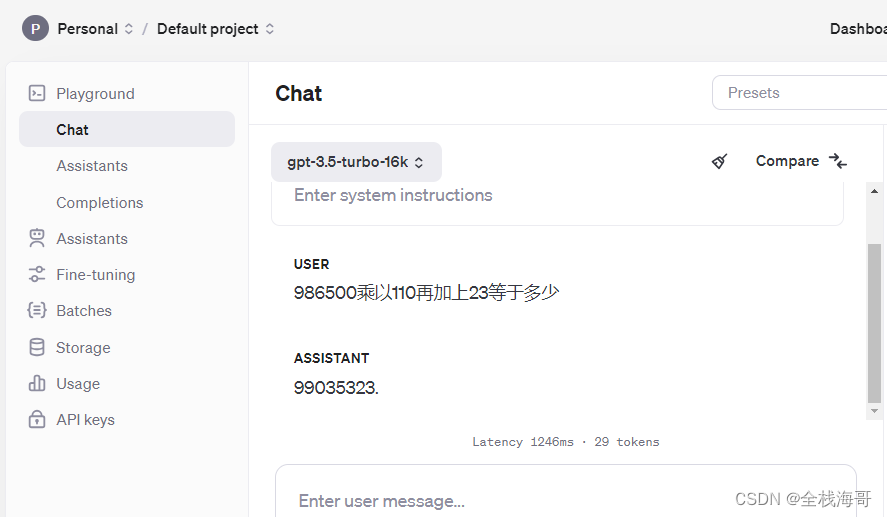Open the main Assistants section
Screen dimensions: 887x517
point(92,239)
